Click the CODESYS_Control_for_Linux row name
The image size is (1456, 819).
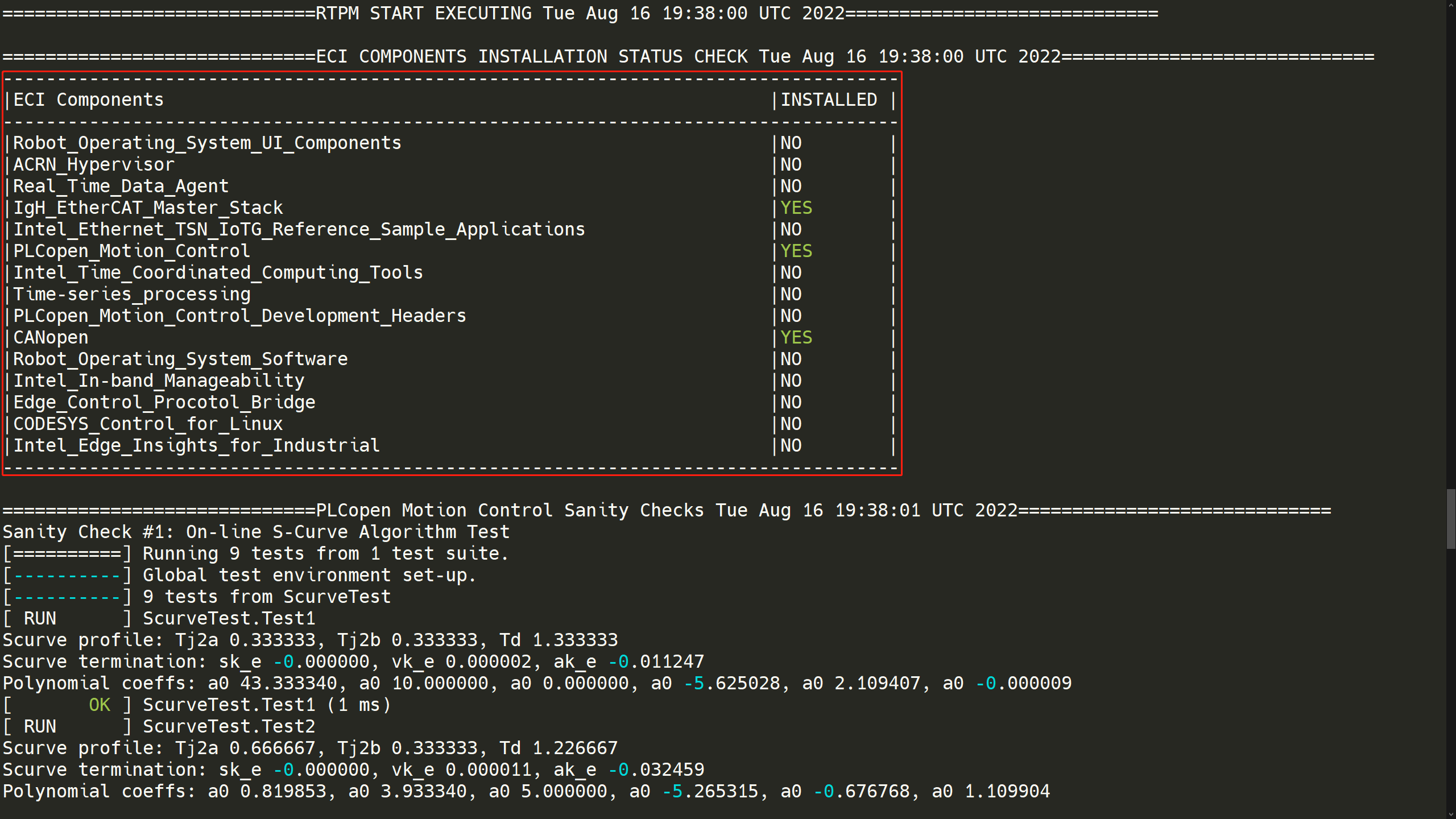point(148,424)
